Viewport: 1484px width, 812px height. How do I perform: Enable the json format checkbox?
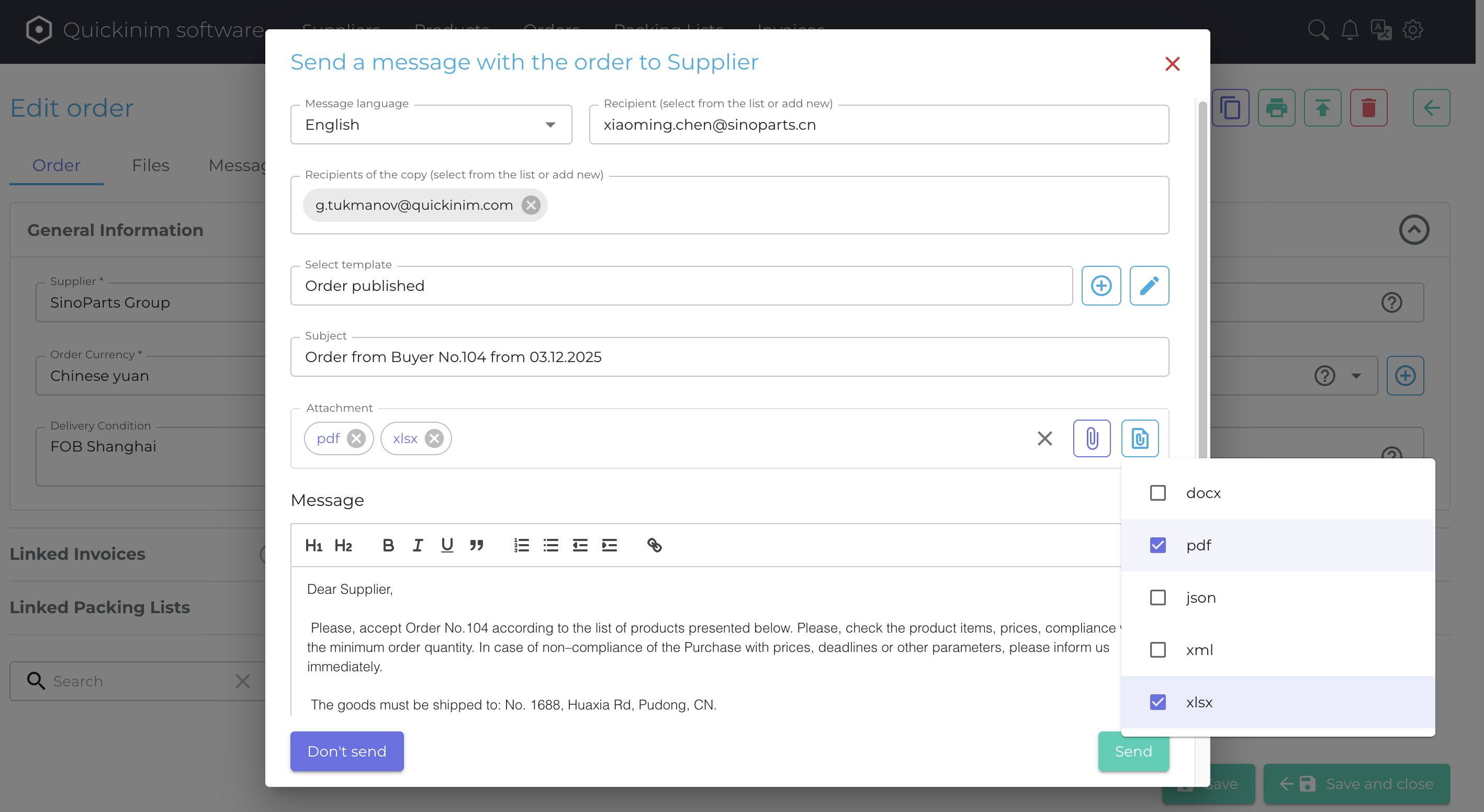[x=1157, y=597]
